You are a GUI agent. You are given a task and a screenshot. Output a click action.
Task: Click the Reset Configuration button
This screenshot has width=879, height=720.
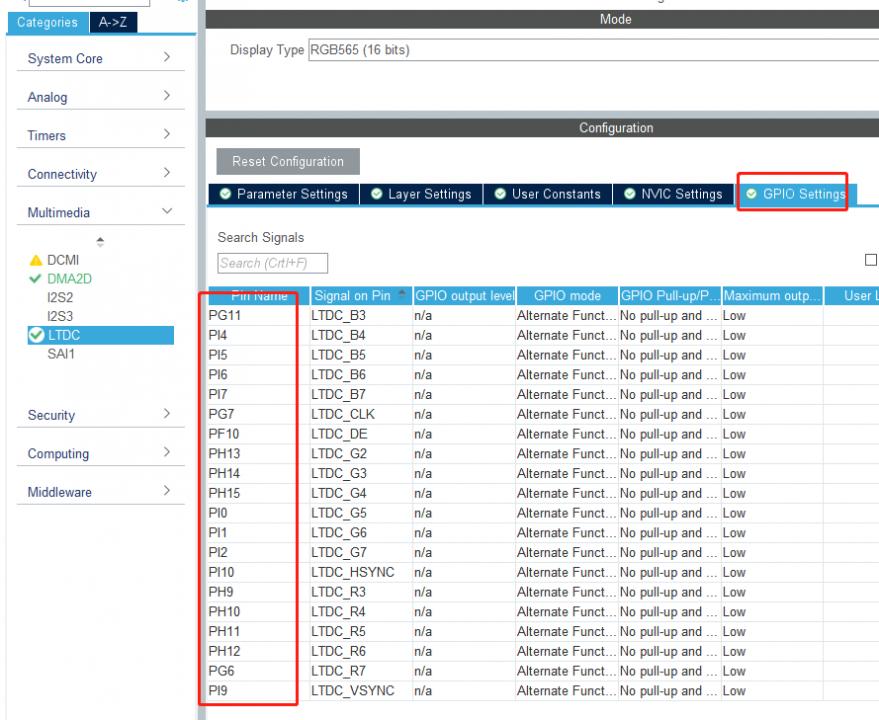pos(288,162)
